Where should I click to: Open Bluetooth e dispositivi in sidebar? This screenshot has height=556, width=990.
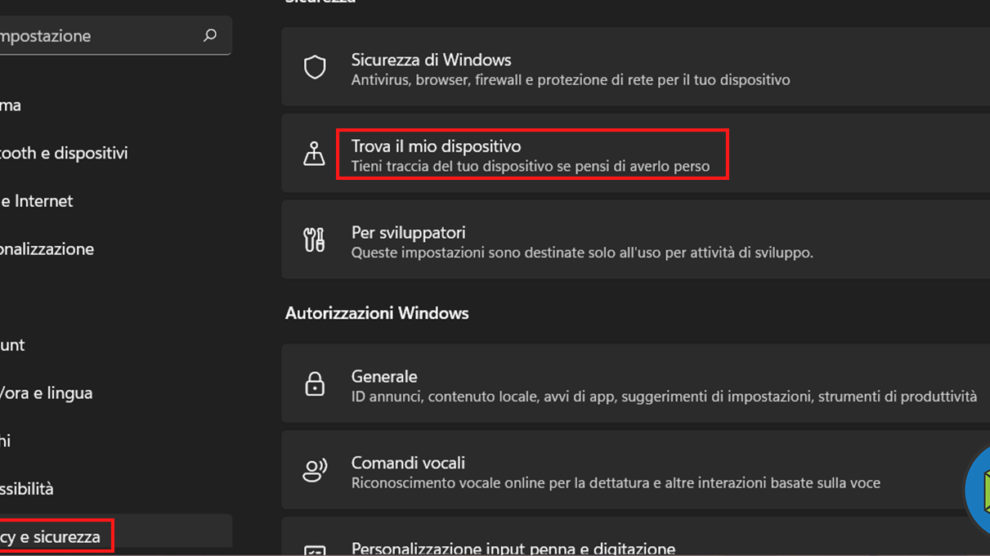click(64, 153)
